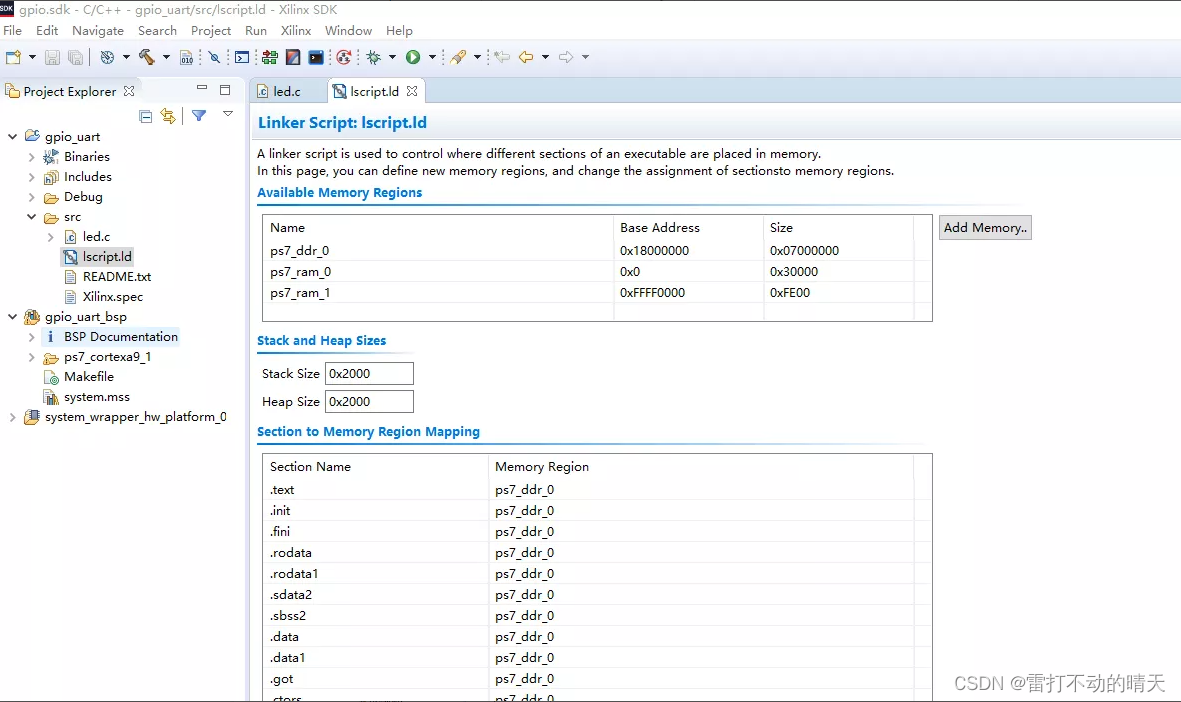Click the green Run button icon

point(412,57)
